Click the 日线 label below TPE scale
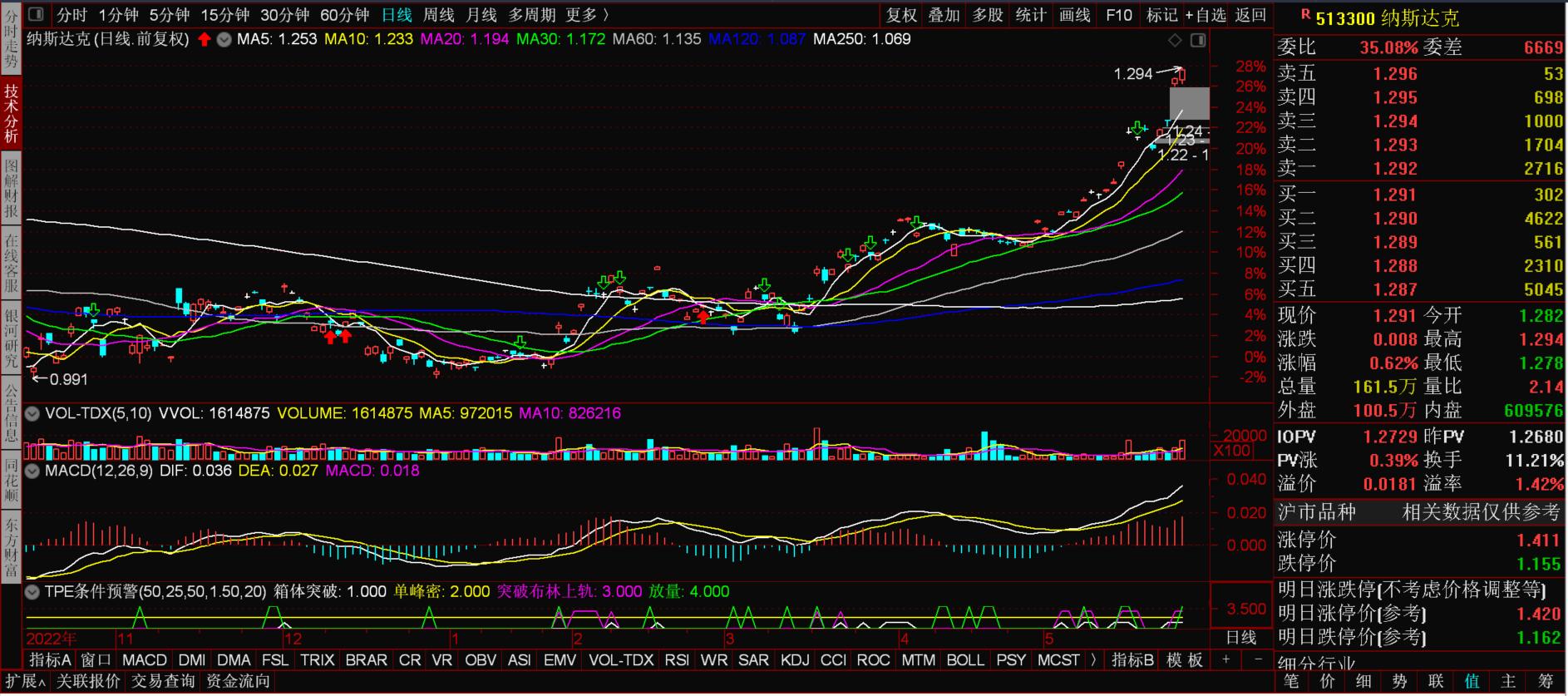The height and width of the screenshot is (696, 1568). point(1241,638)
